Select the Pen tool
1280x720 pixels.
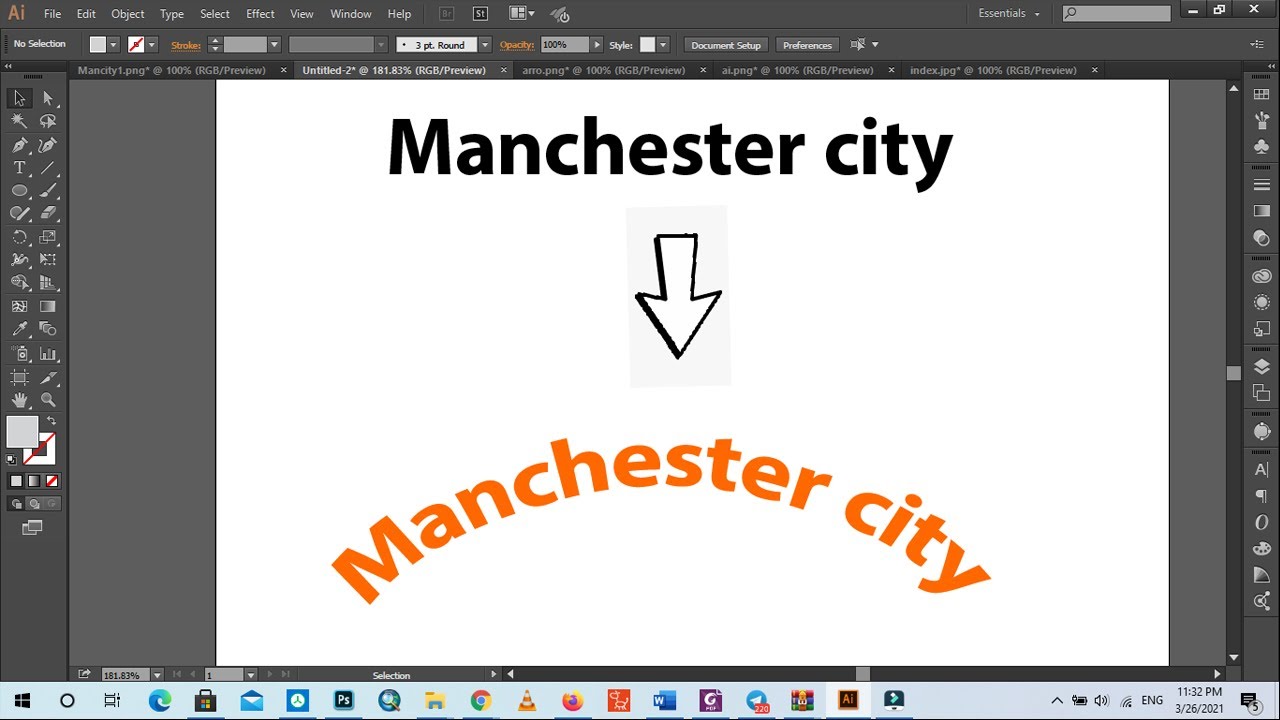19,145
